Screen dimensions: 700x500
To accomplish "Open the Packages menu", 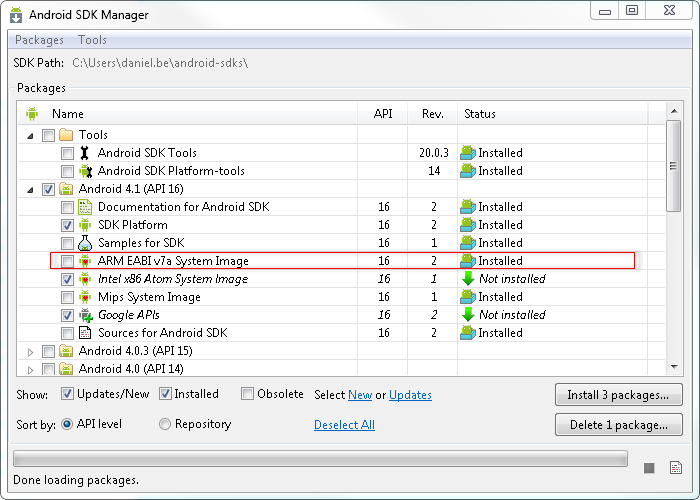I will (x=39, y=40).
